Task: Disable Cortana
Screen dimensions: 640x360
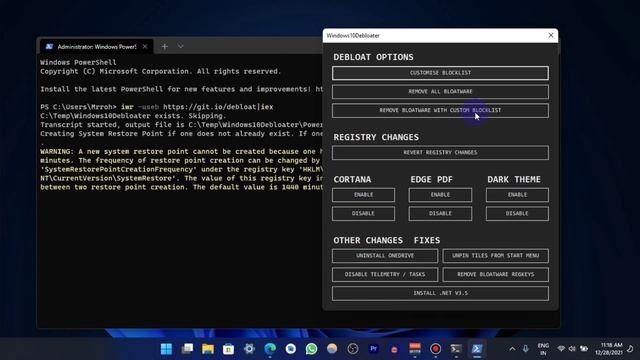Action: click(x=363, y=213)
